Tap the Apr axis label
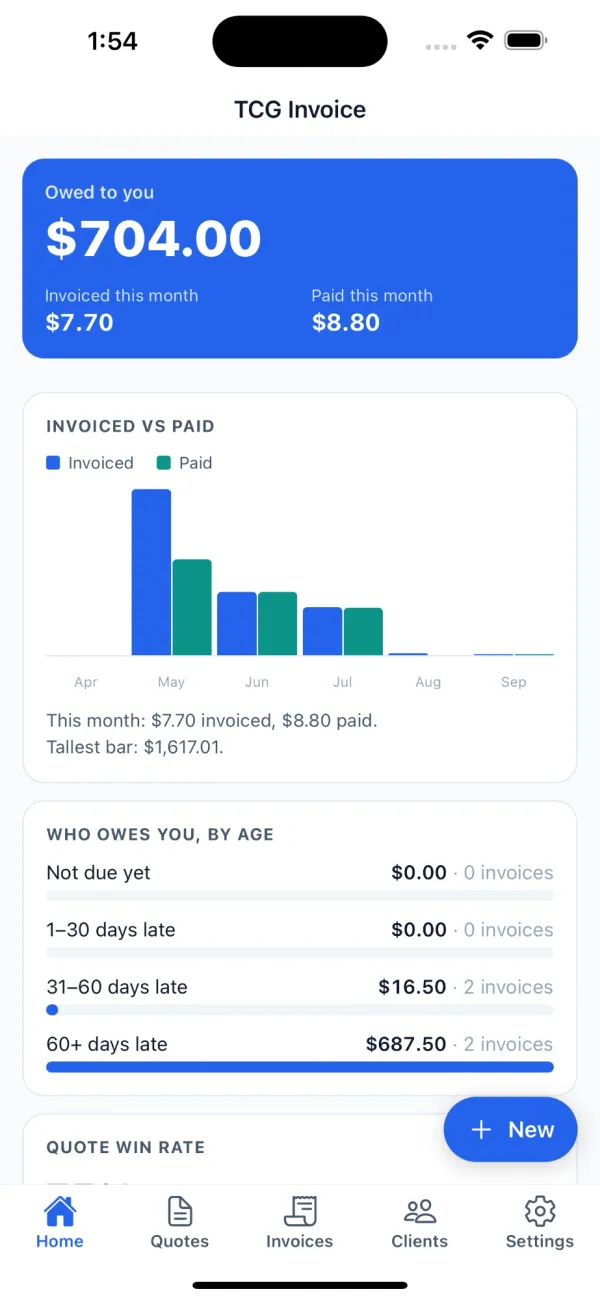Screen dimensions: 600x1300 click(x=86, y=682)
